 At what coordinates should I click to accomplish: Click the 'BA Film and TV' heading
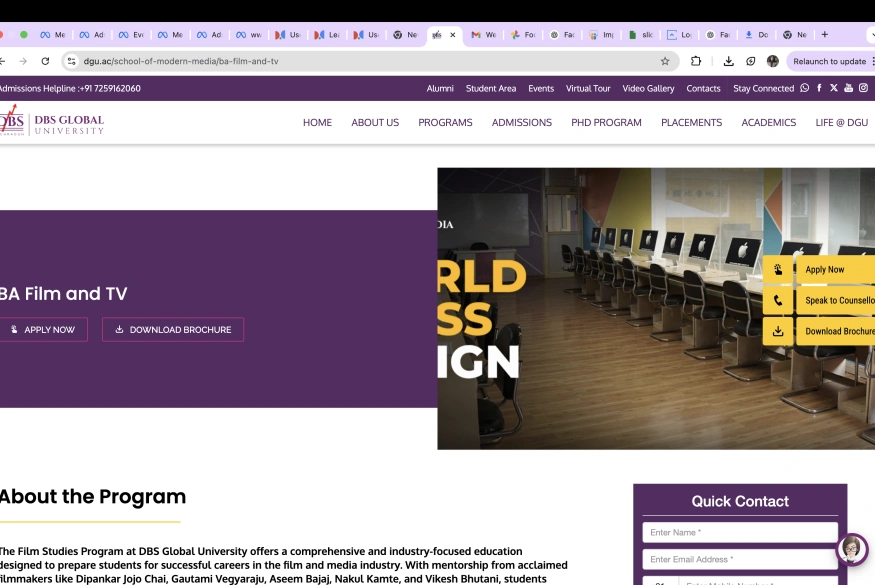click(63, 294)
